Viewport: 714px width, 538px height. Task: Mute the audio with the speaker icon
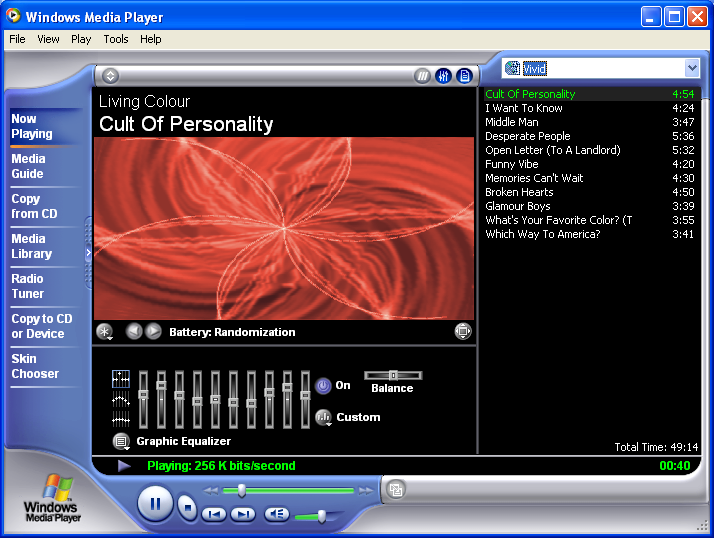tap(276, 514)
